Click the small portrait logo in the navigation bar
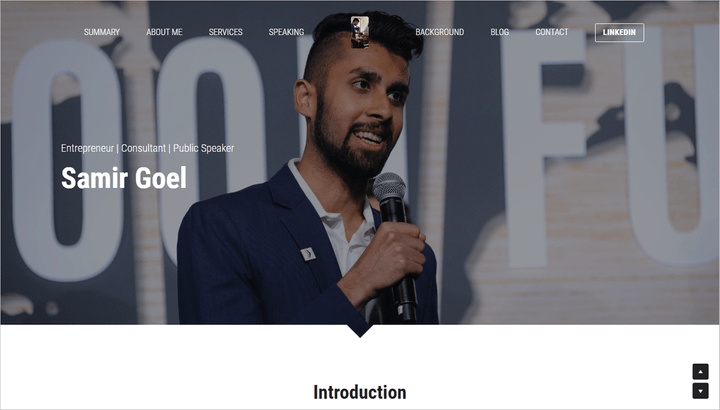This screenshot has width=720, height=410. (x=360, y=32)
